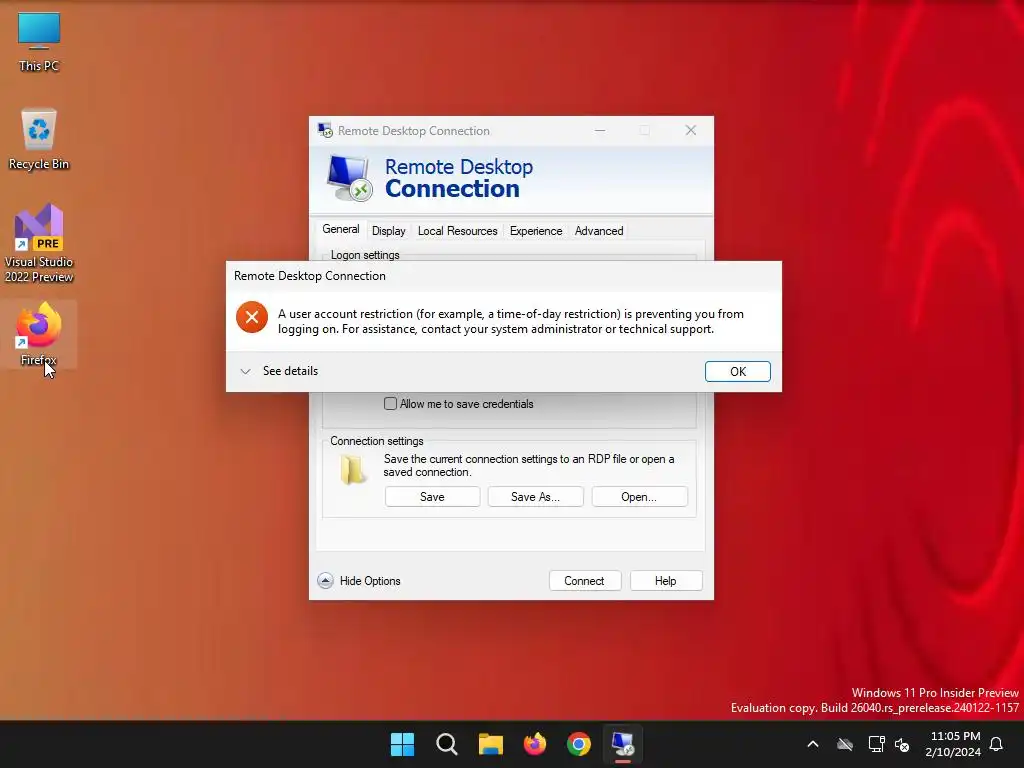Screen dimensions: 1024x768
Task: Click the red error icon in dialog
Action: coord(252,317)
